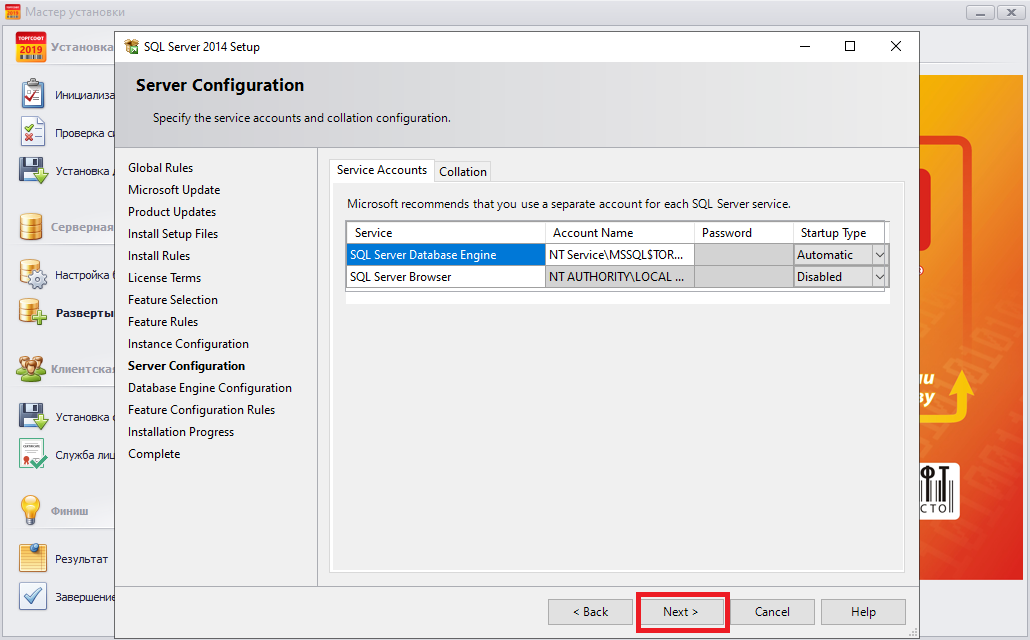Viewport: 1030px width, 640px height.
Task: Open the Результат notepad icon
Action: 33,558
